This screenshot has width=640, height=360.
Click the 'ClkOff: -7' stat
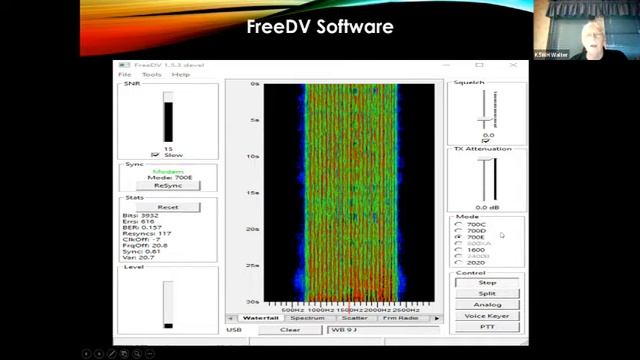coord(141,240)
